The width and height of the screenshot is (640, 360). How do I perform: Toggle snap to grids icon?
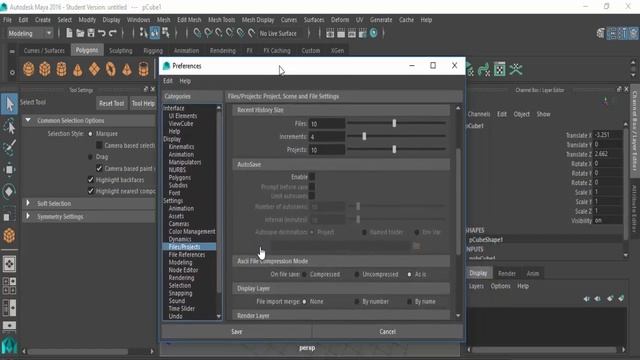pos(197,33)
